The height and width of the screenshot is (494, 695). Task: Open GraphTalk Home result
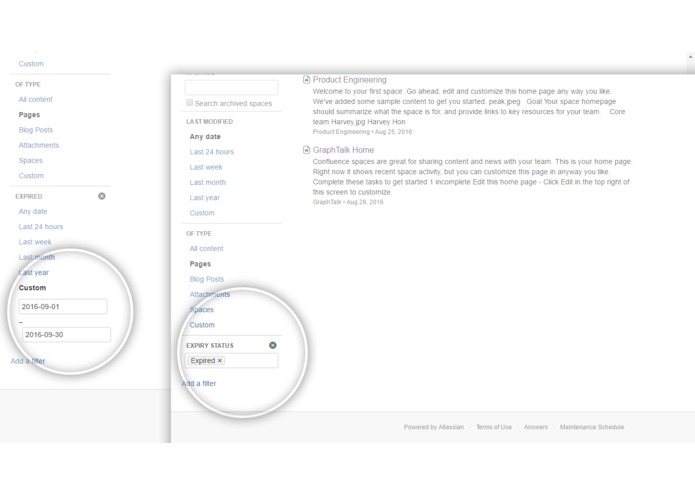343,150
